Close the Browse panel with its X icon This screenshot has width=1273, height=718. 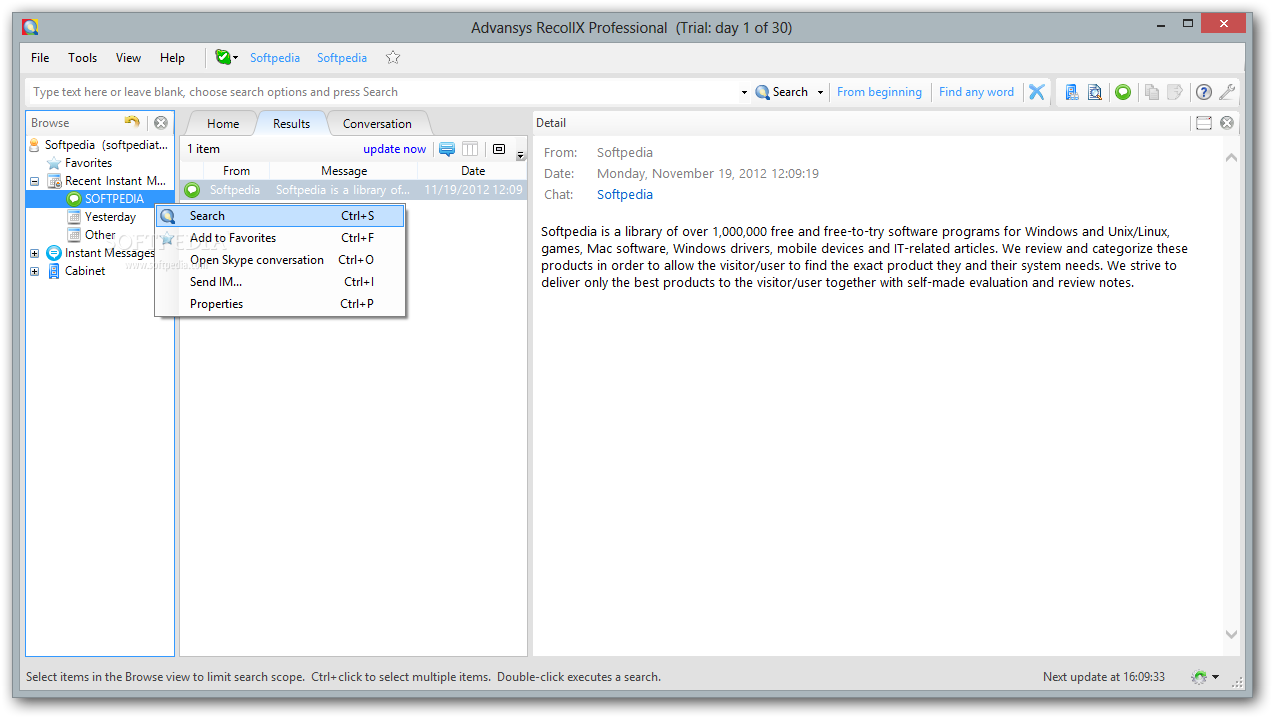[160, 123]
